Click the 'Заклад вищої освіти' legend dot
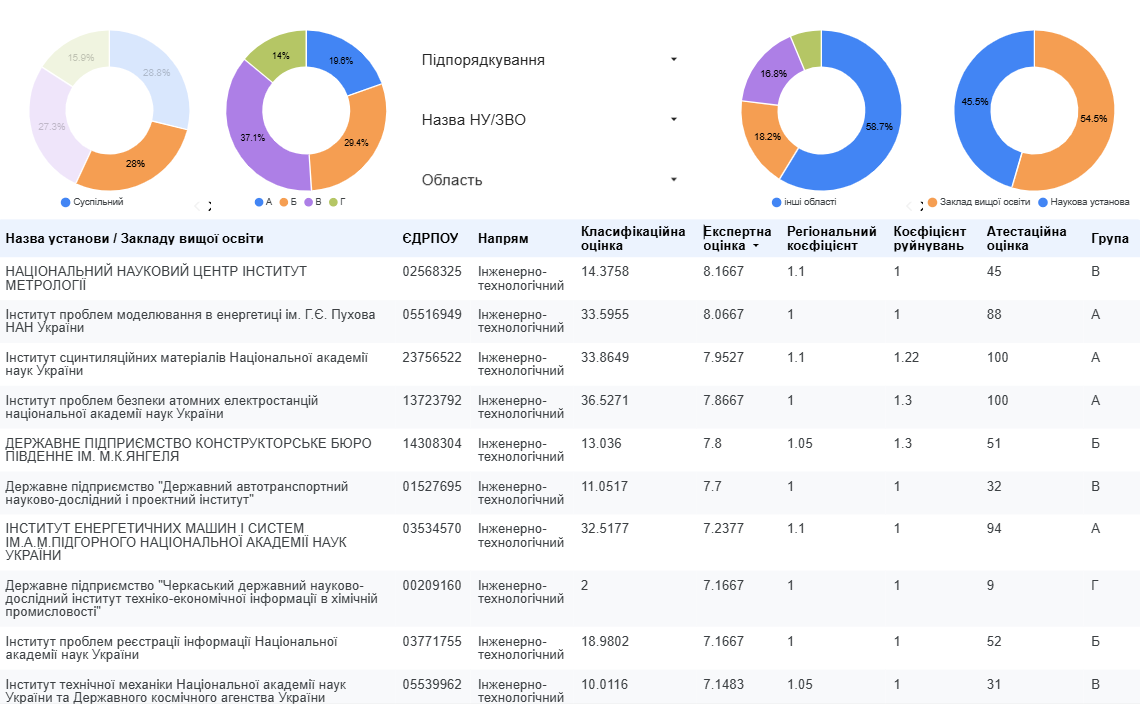This screenshot has width=1140, height=704. pos(932,202)
